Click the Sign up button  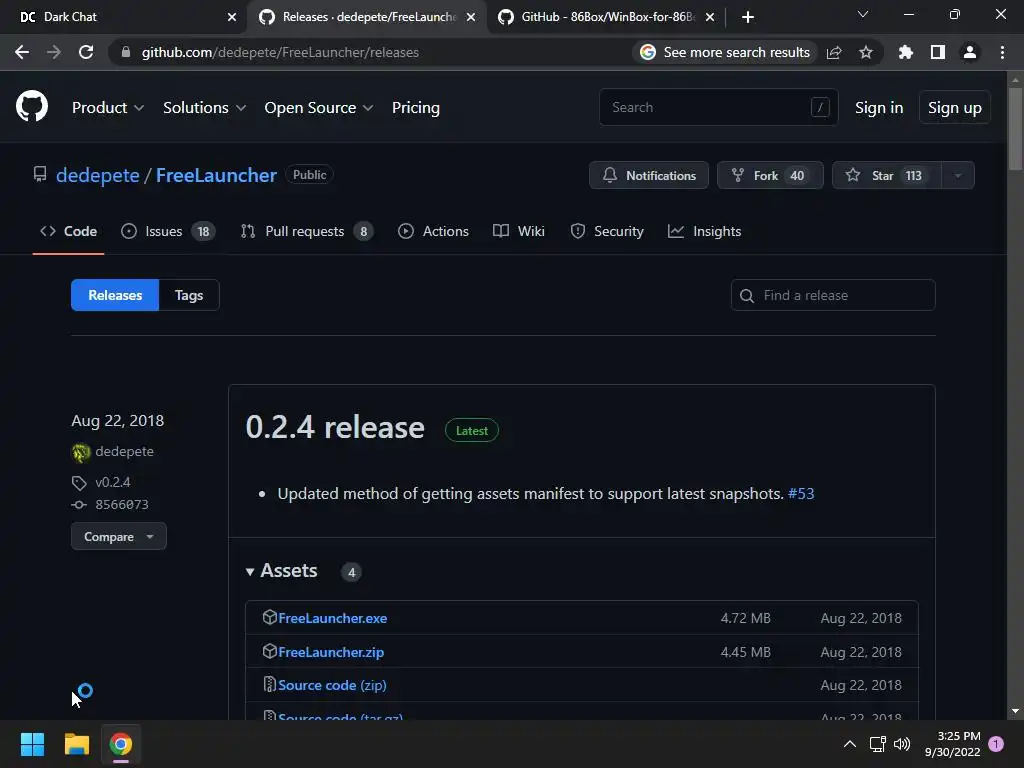(955, 108)
